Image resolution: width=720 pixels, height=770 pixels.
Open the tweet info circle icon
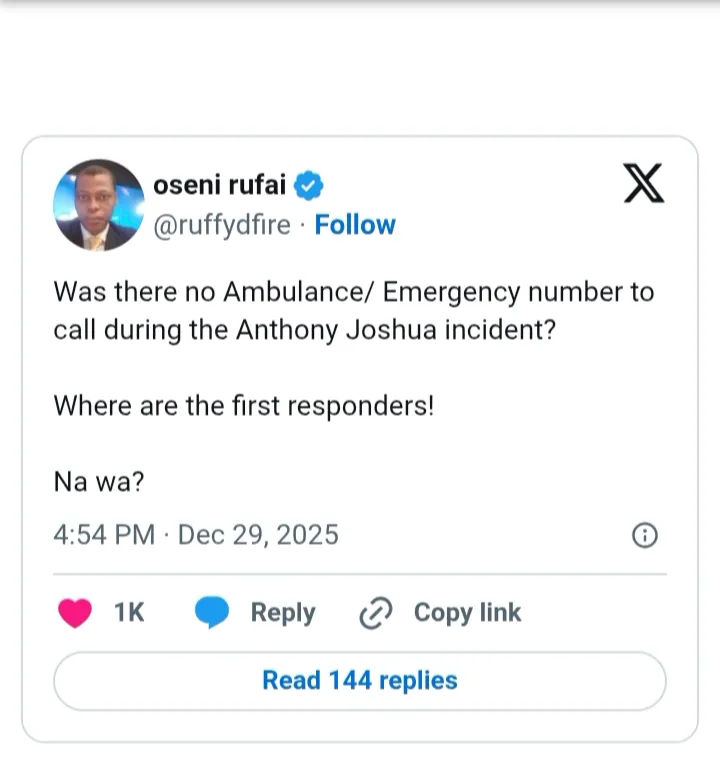(645, 536)
